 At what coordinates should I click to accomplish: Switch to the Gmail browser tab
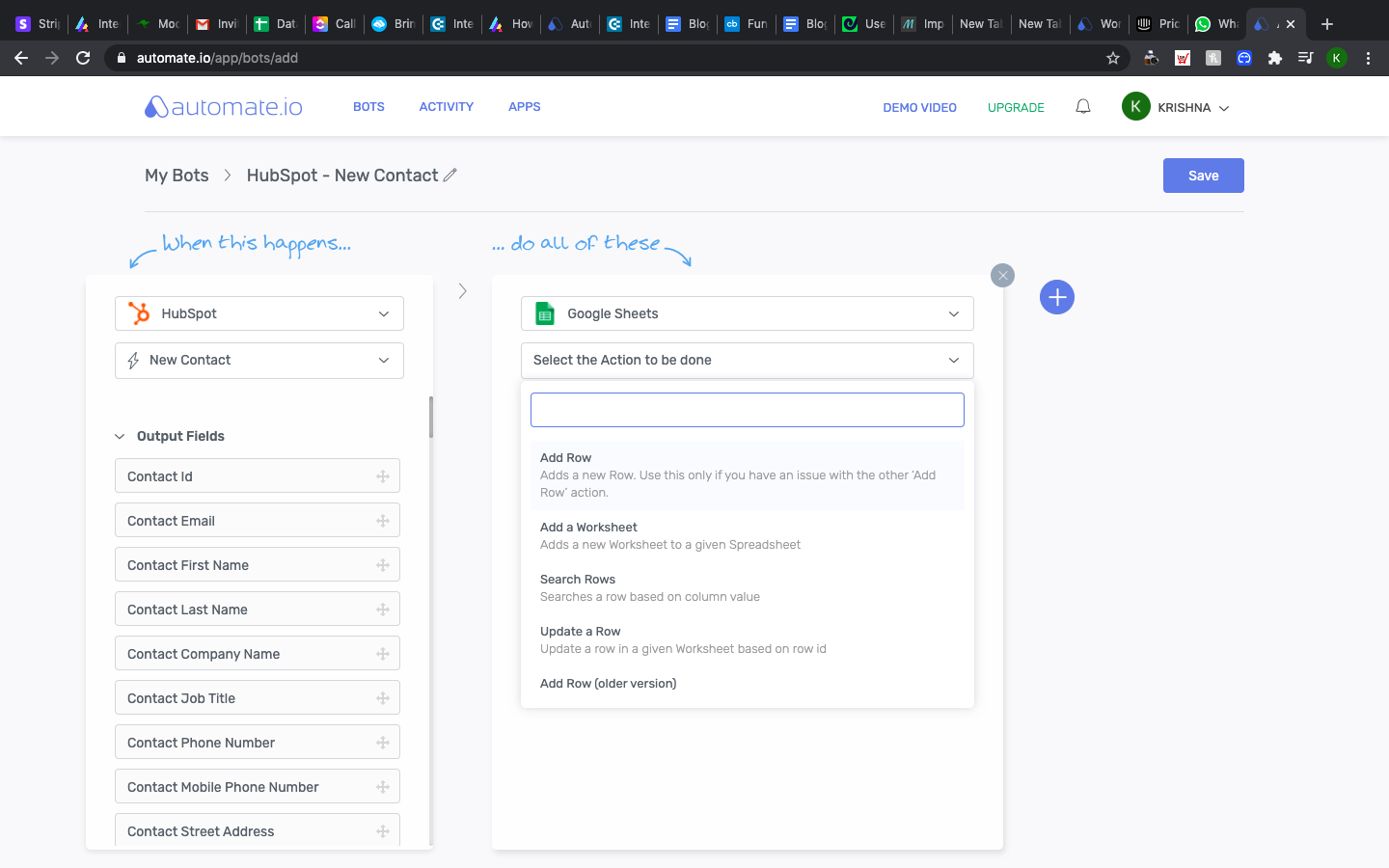pyautogui.click(x=216, y=24)
